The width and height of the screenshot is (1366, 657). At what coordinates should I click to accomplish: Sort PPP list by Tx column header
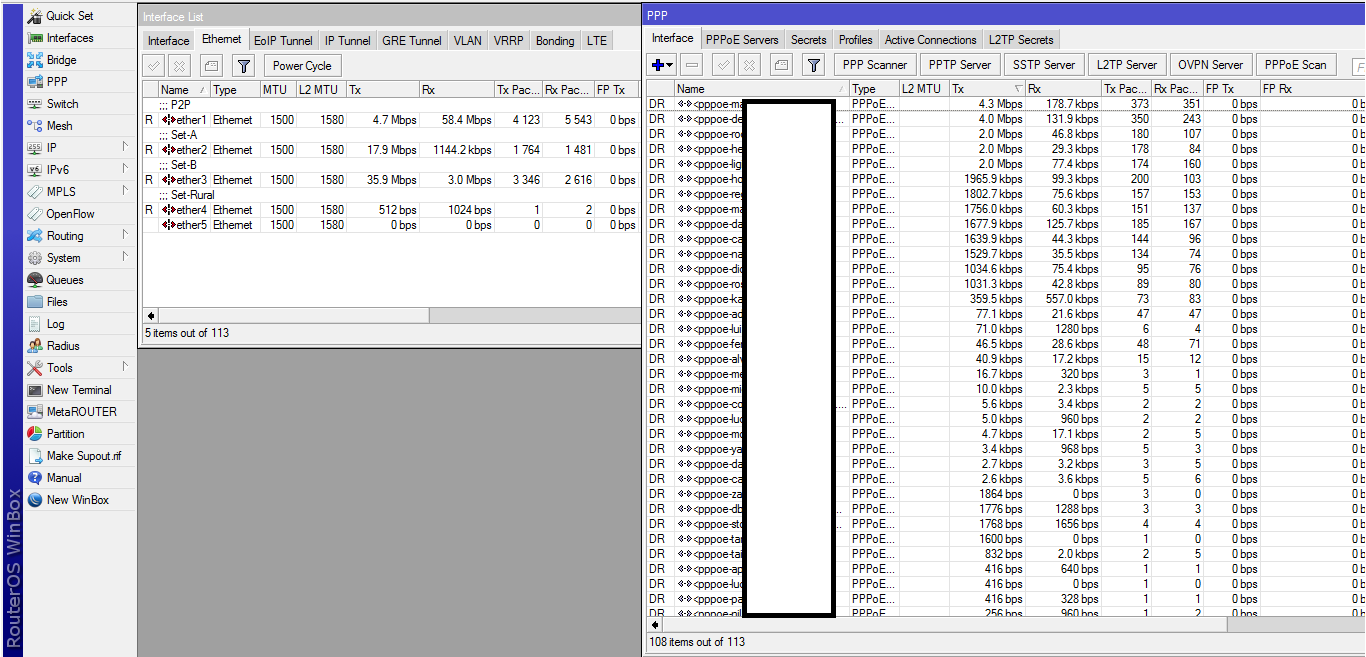coord(987,89)
